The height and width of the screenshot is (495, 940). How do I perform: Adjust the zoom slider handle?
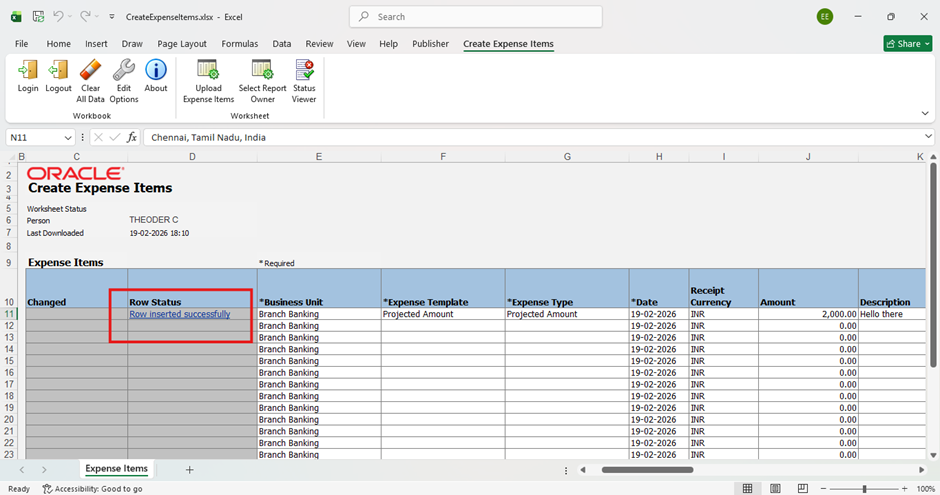[864, 488]
